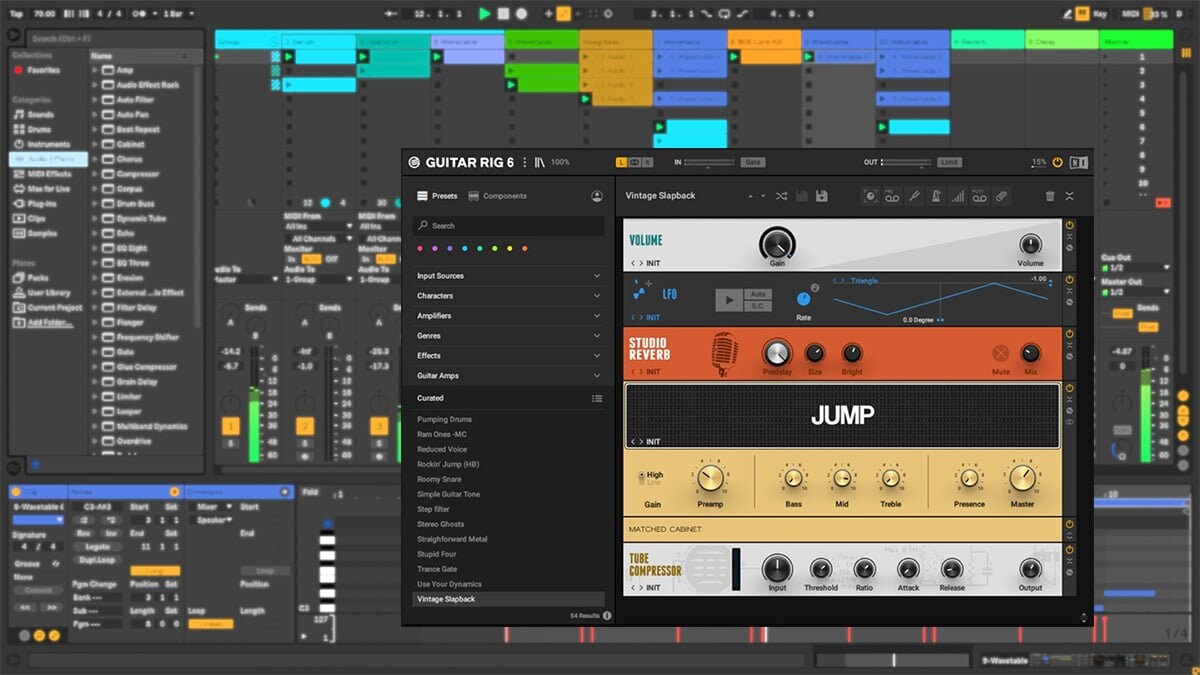Toggle power on the Jump amp module

point(1069,388)
